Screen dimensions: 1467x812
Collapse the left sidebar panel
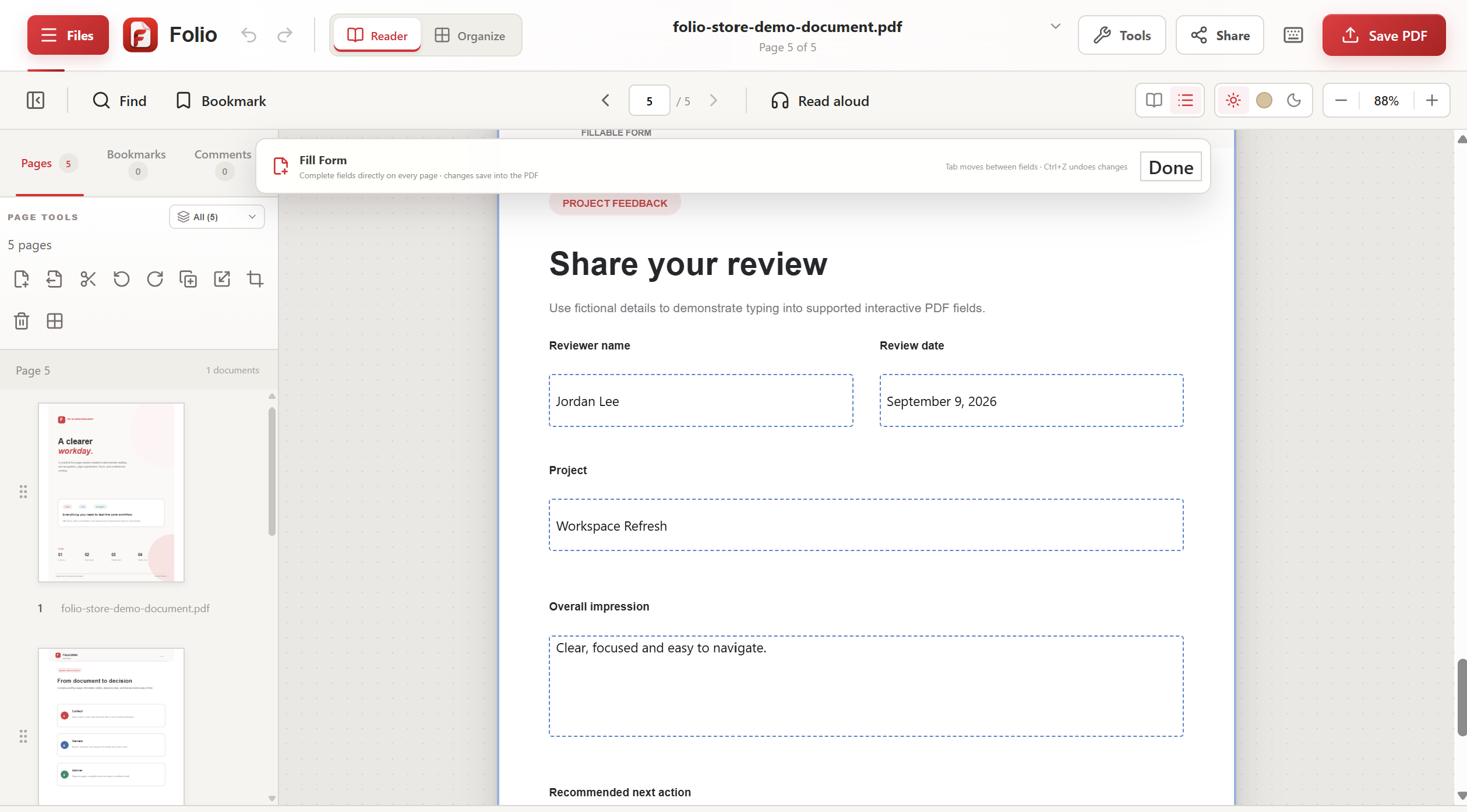36,100
